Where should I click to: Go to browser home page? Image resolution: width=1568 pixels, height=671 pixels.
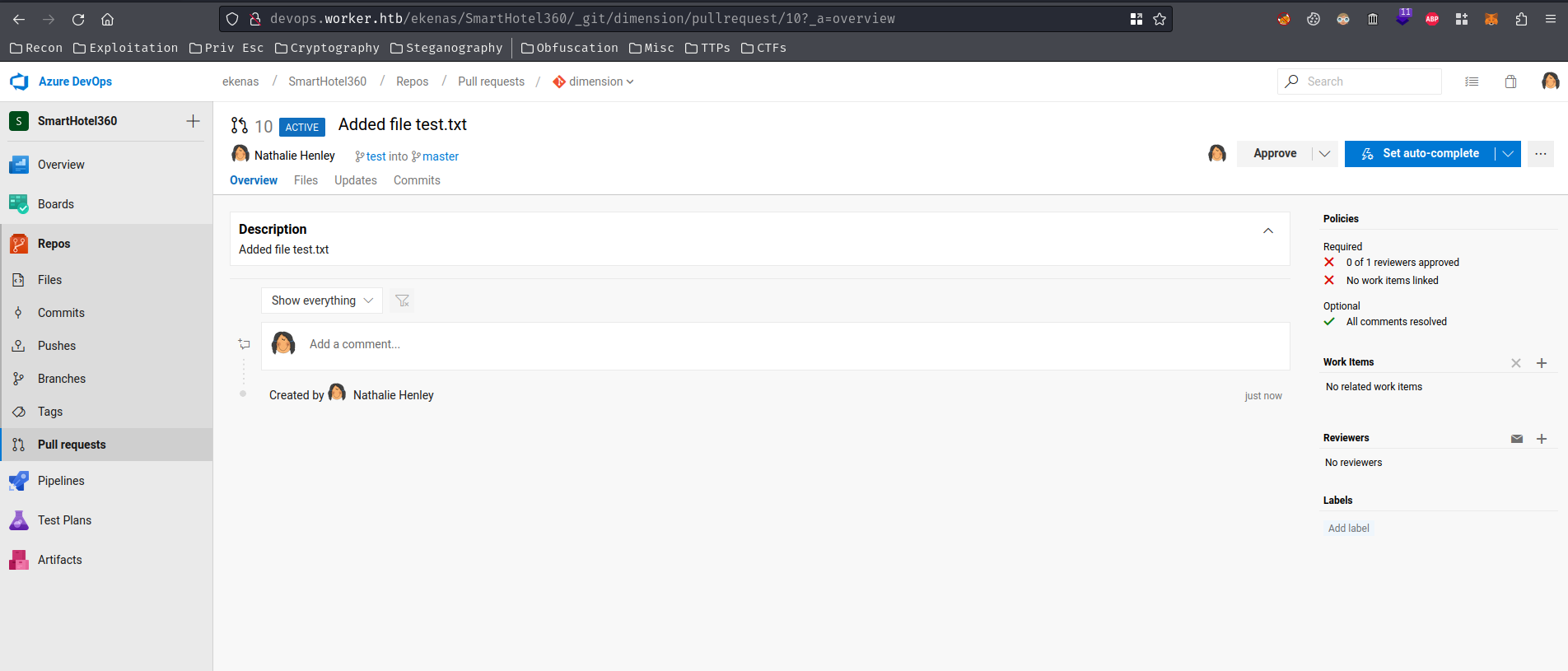pyautogui.click(x=107, y=19)
